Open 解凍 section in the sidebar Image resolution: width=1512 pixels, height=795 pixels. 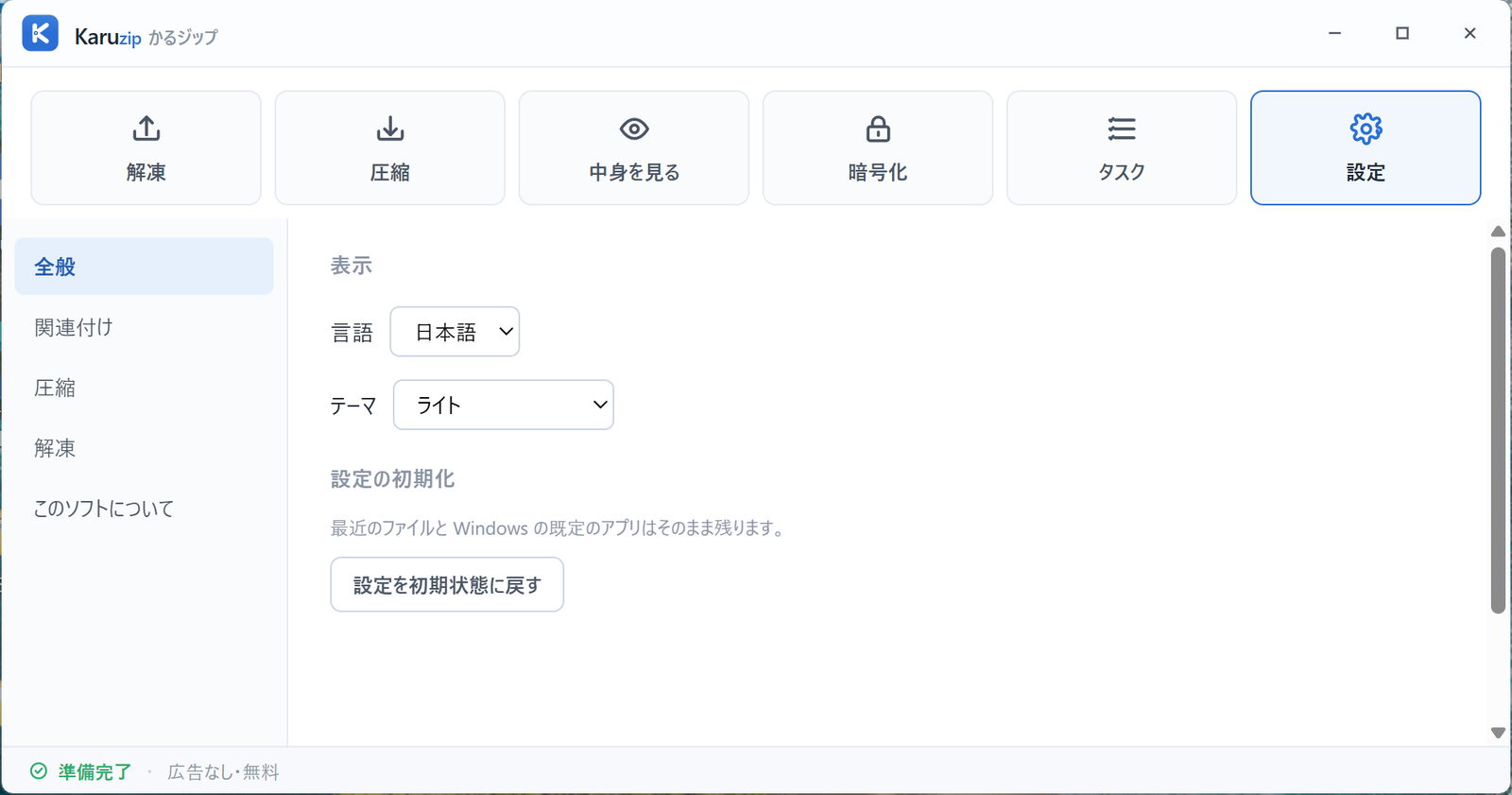[x=144, y=448]
